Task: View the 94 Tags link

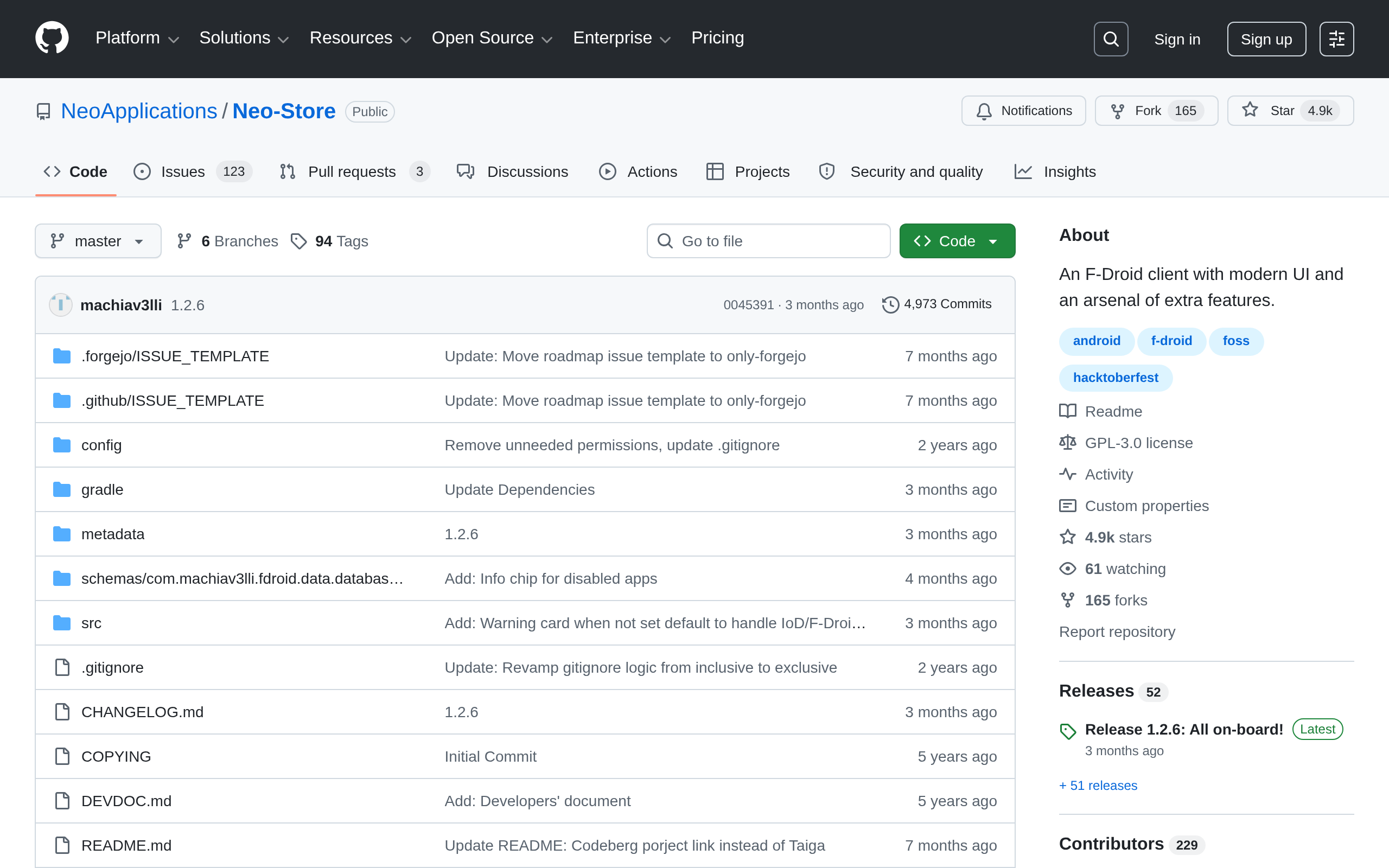Action: [x=329, y=241]
